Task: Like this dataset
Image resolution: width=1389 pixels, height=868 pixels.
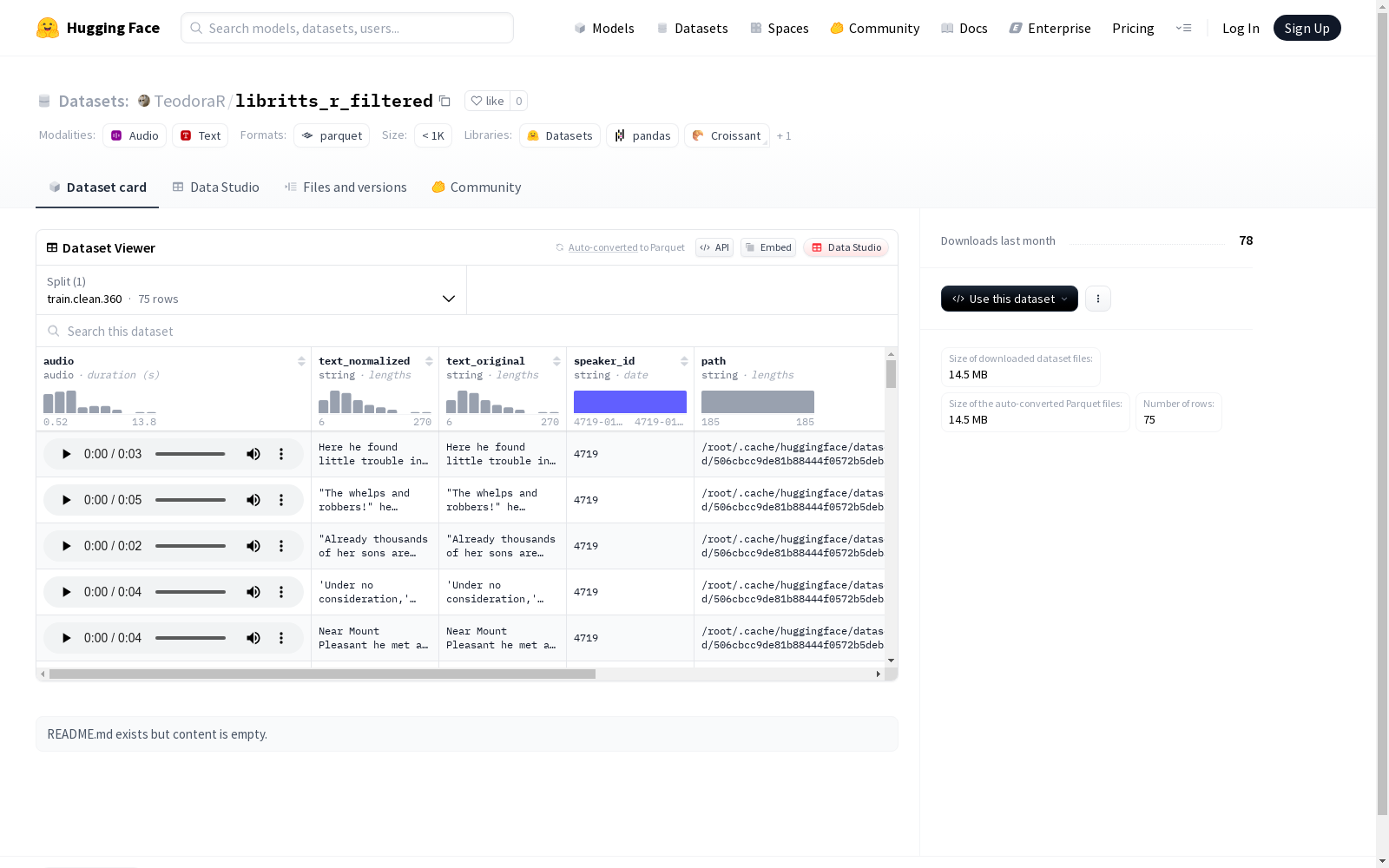Action: [487, 101]
